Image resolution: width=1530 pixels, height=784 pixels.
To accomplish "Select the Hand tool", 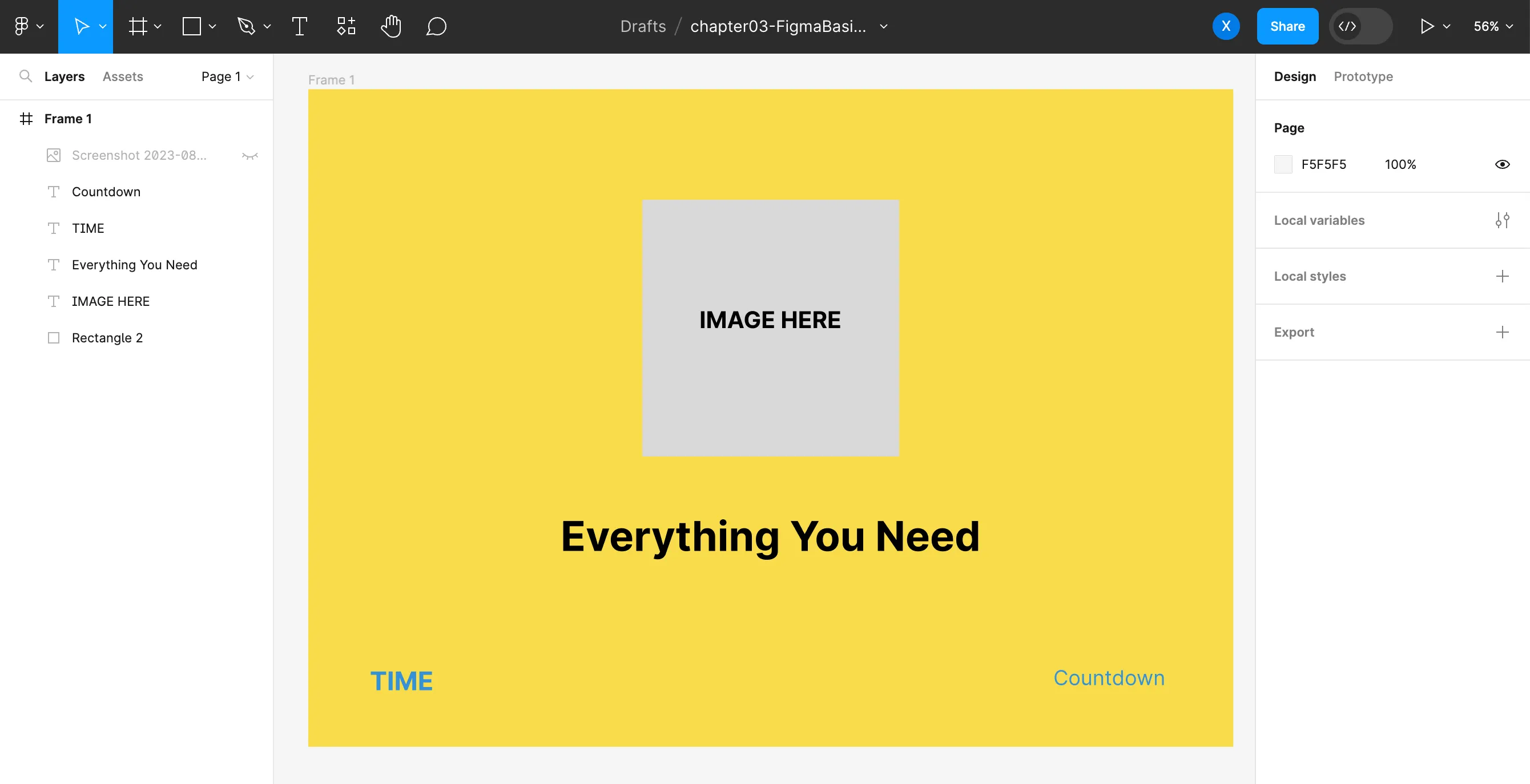I will pyautogui.click(x=391, y=26).
